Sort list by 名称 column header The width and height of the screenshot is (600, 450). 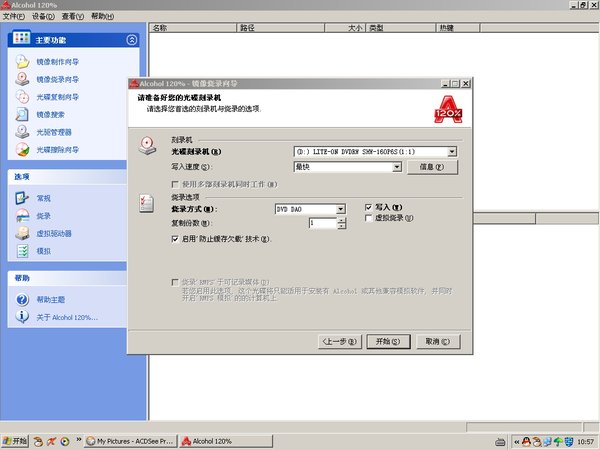(193, 28)
